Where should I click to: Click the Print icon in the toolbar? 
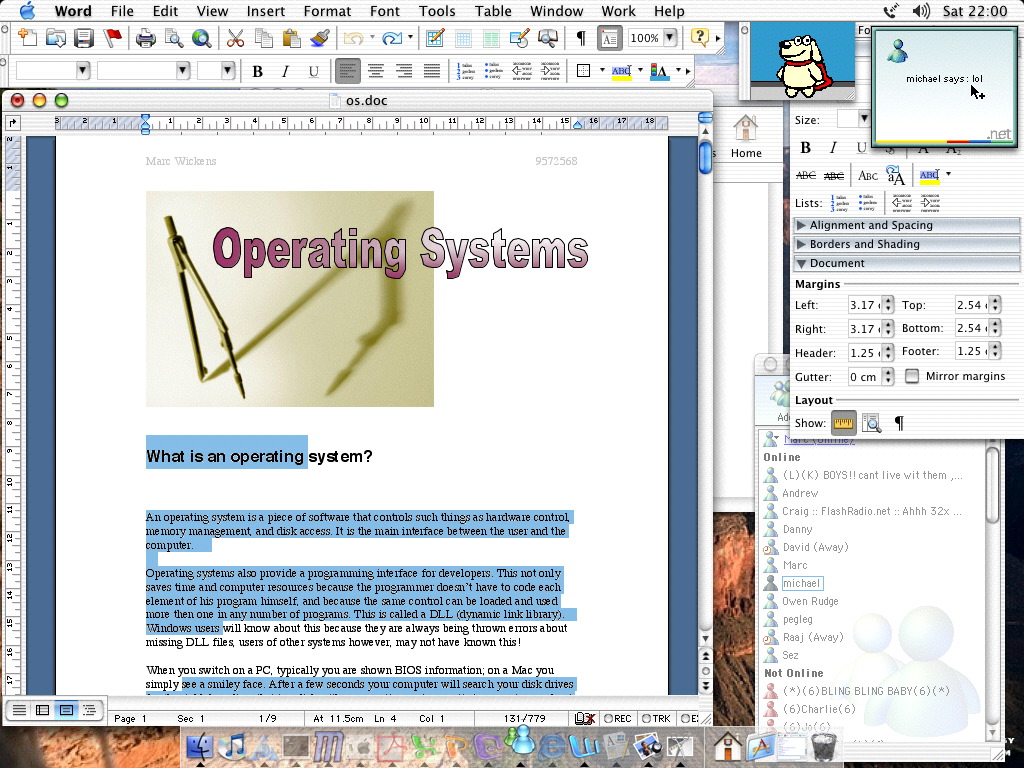pyautogui.click(x=146, y=39)
